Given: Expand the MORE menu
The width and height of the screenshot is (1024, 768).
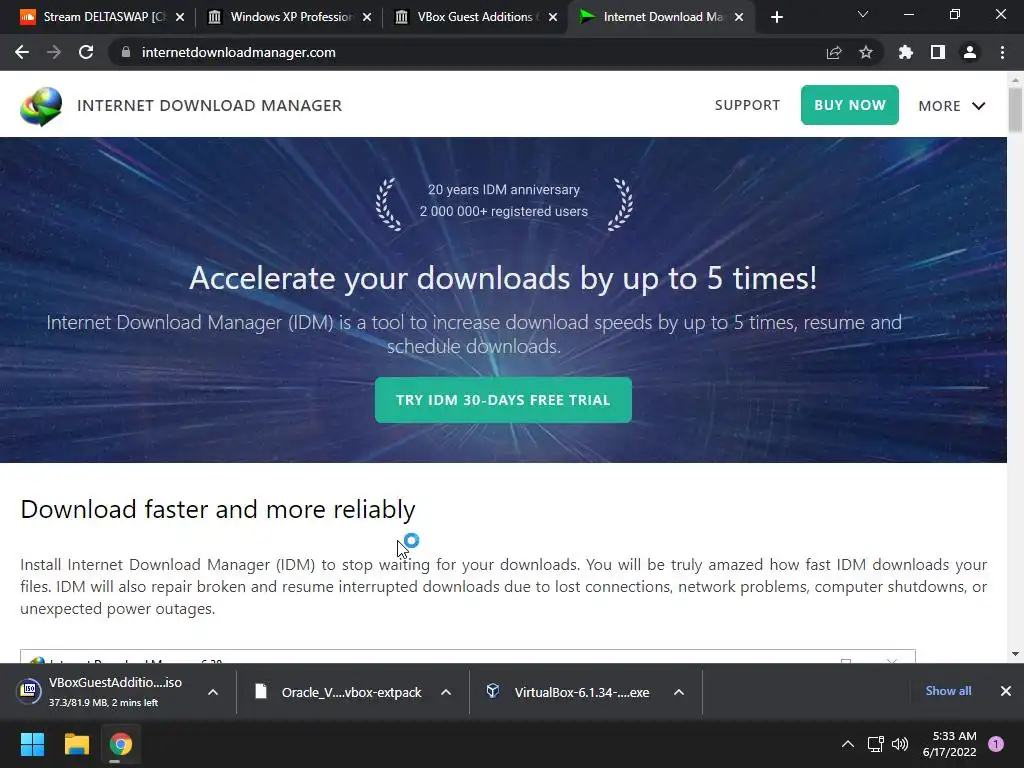Looking at the screenshot, I should [x=952, y=106].
